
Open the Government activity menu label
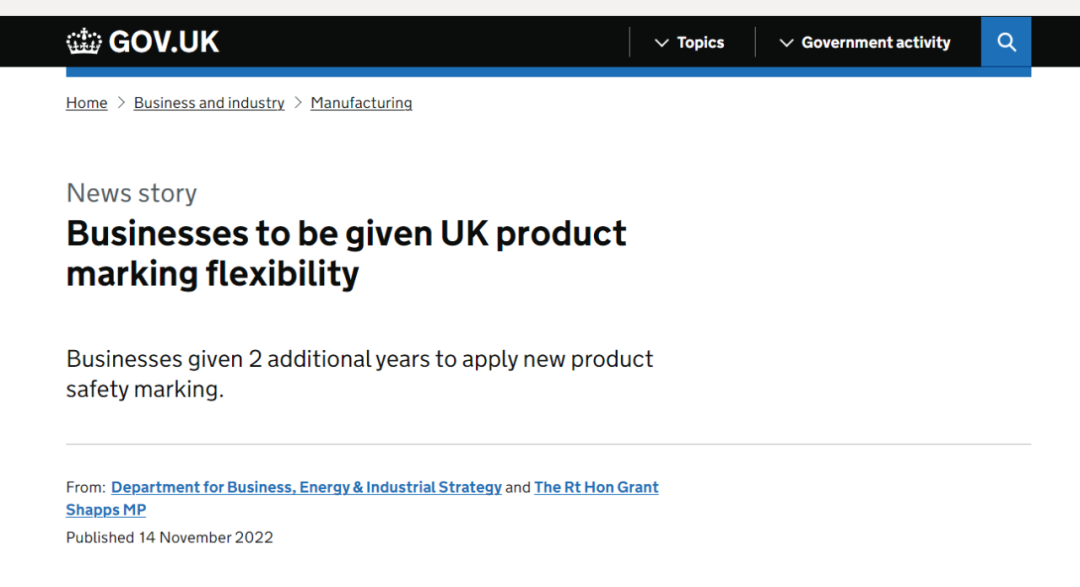tap(875, 43)
